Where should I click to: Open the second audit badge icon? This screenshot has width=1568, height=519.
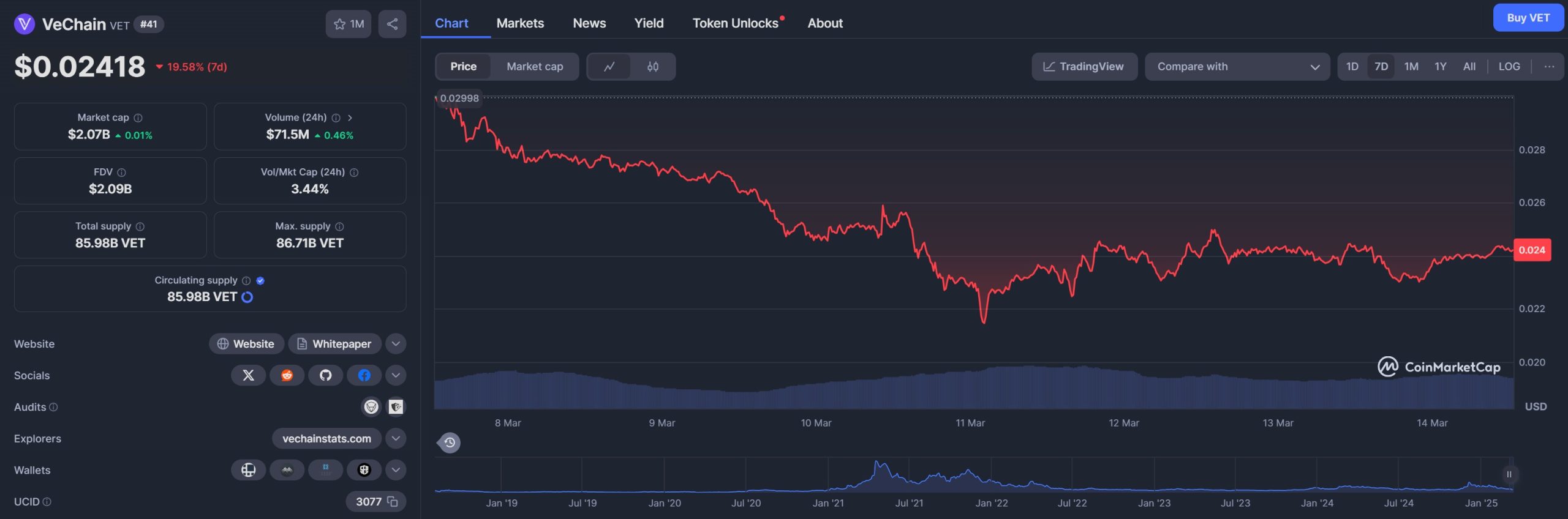coord(396,406)
